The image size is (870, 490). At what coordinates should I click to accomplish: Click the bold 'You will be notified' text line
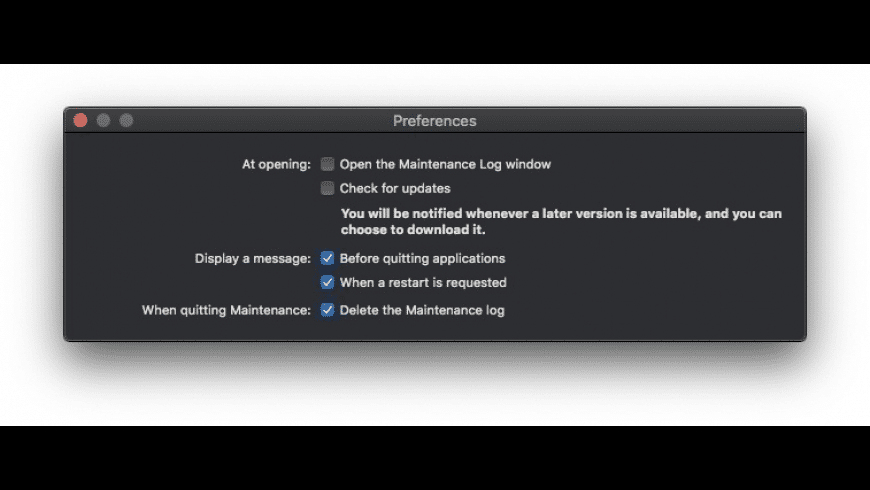[561, 213]
